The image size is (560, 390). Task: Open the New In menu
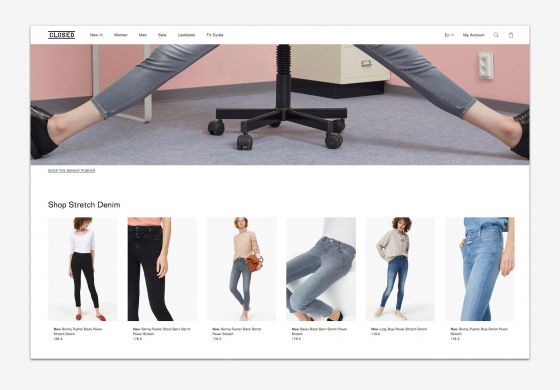click(x=96, y=35)
